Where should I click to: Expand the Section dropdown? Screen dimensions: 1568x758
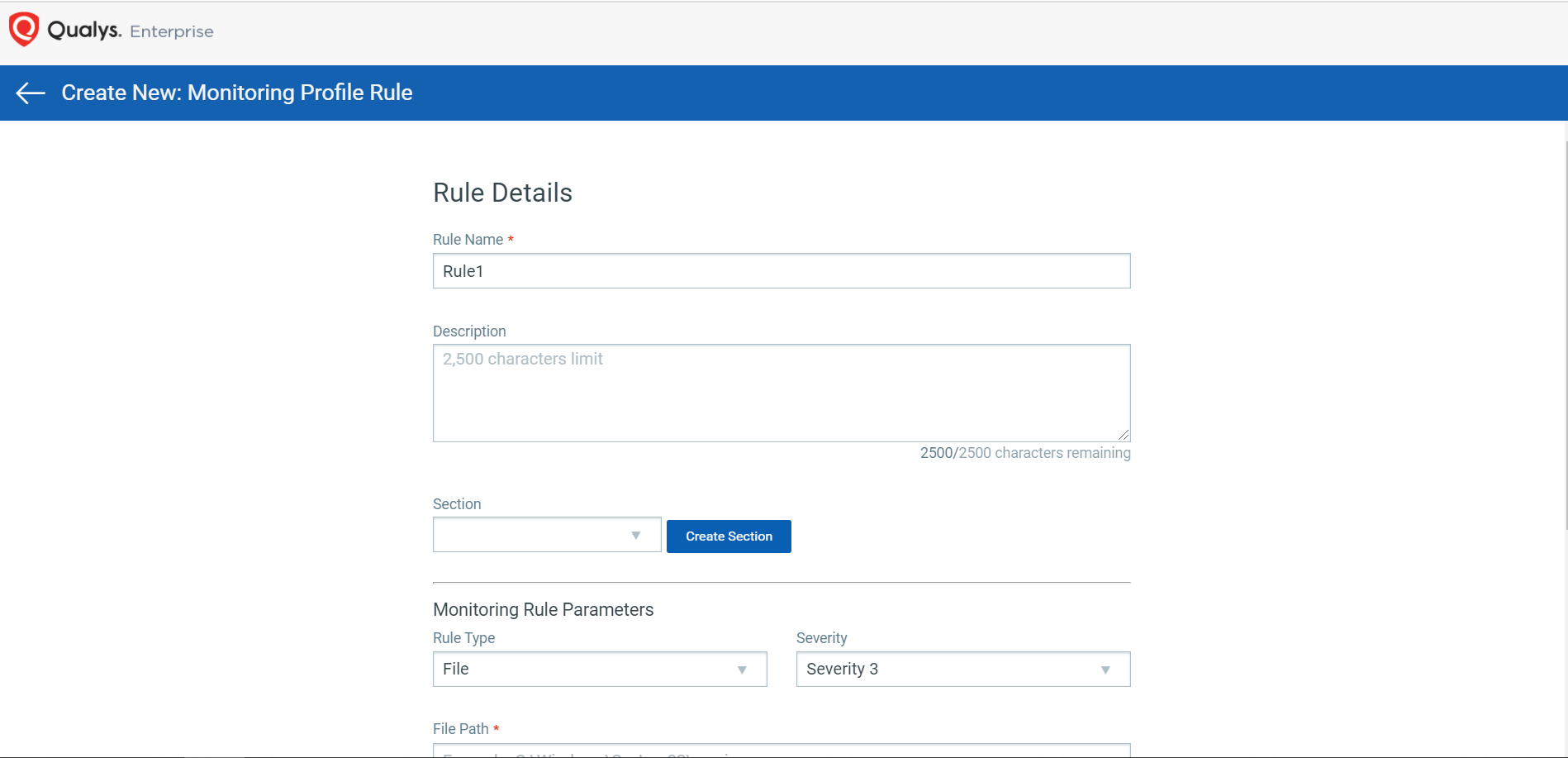[546, 535]
